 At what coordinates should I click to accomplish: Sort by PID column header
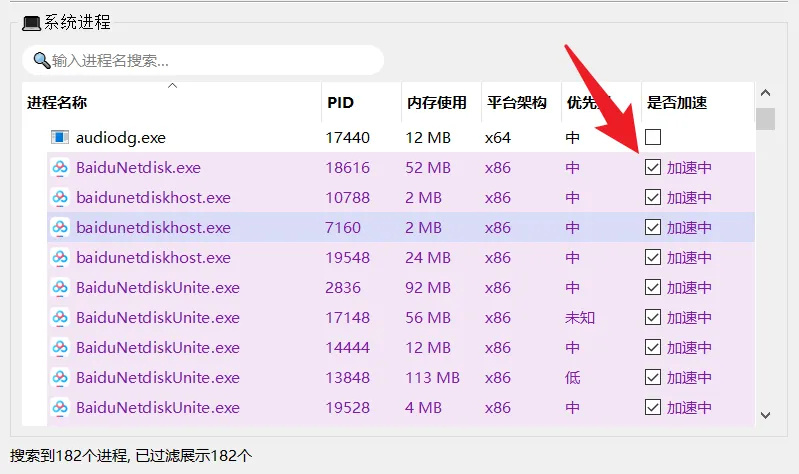(361, 102)
